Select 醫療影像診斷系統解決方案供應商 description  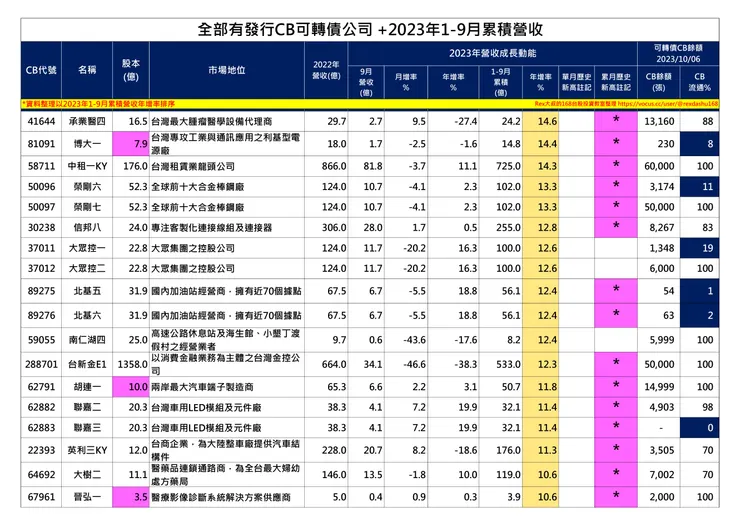[x=221, y=497]
